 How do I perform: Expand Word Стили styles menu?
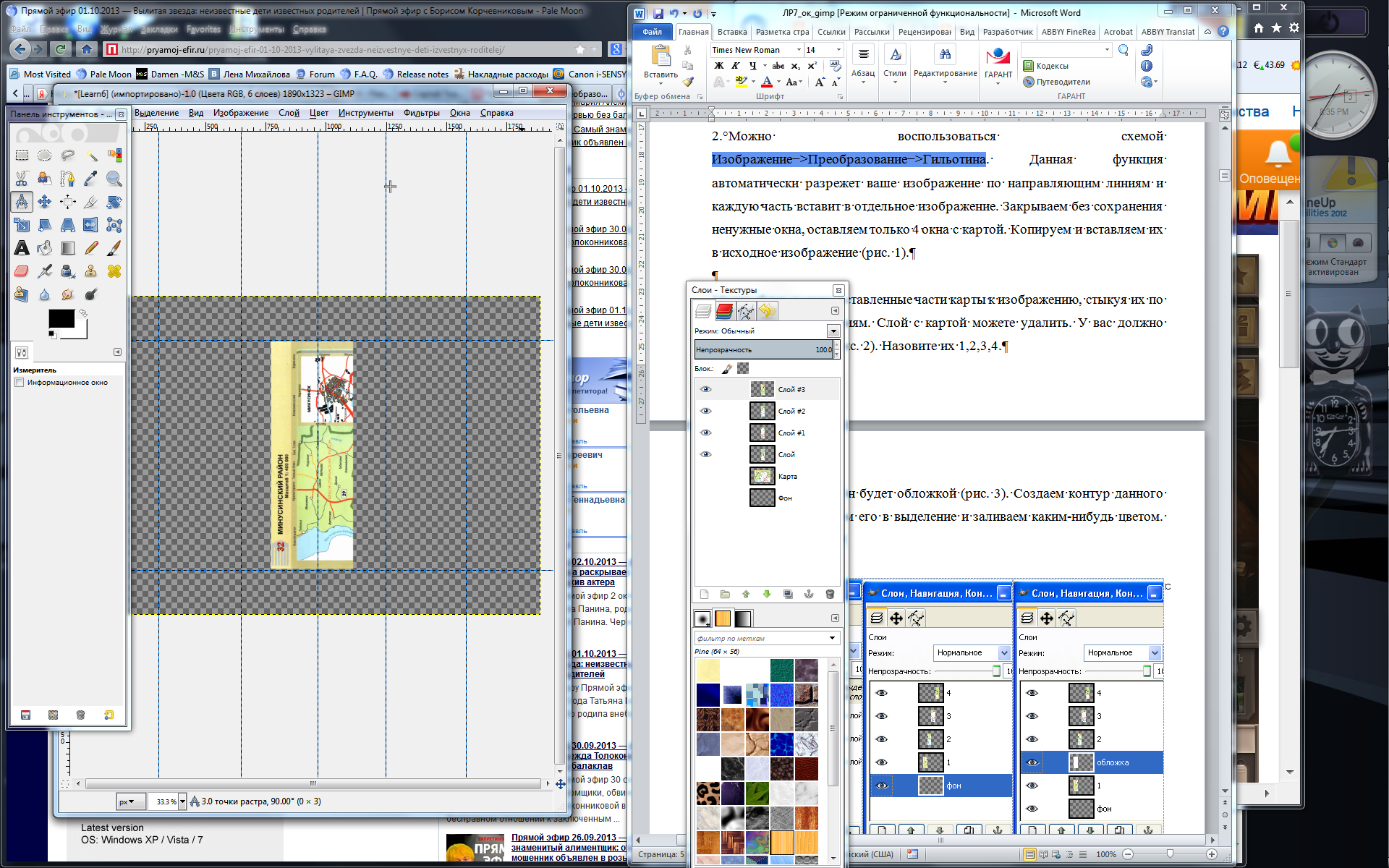coord(895,64)
